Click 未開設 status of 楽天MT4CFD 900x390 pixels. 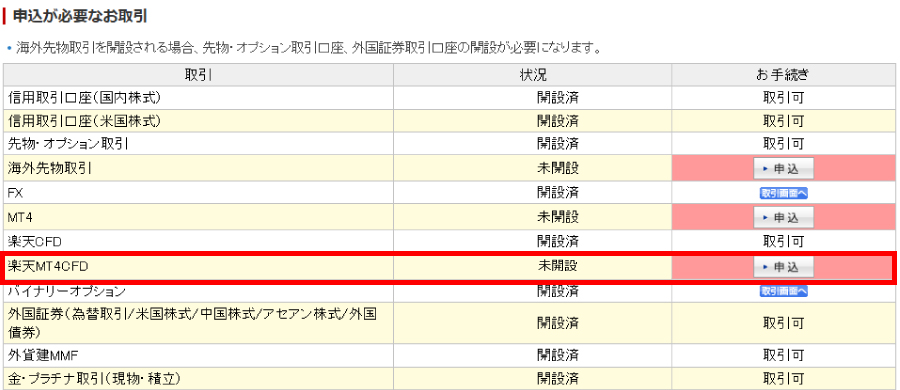click(558, 266)
